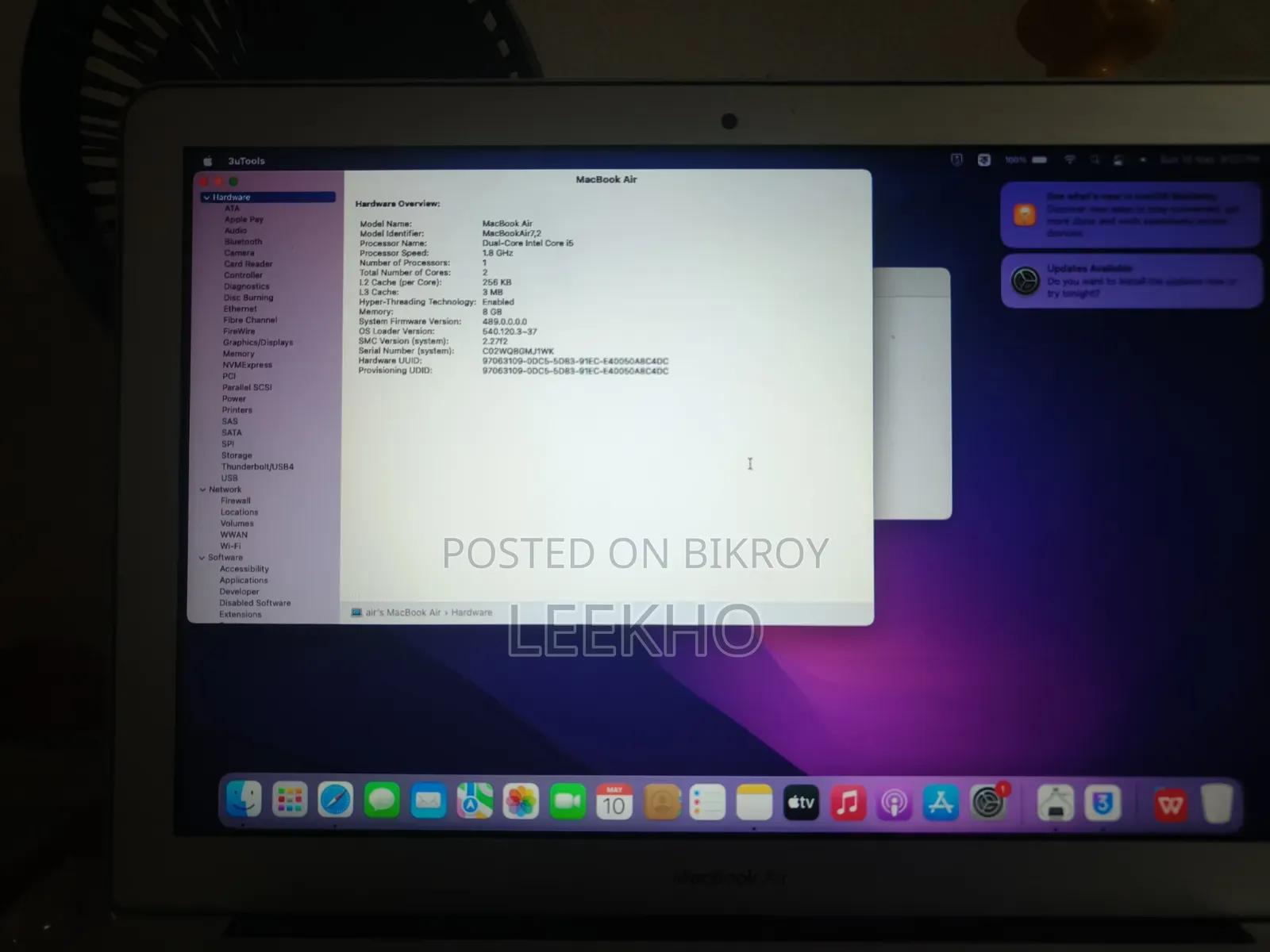Click "Hardware" in the path bar
1270x952 pixels.
point(471,612)
